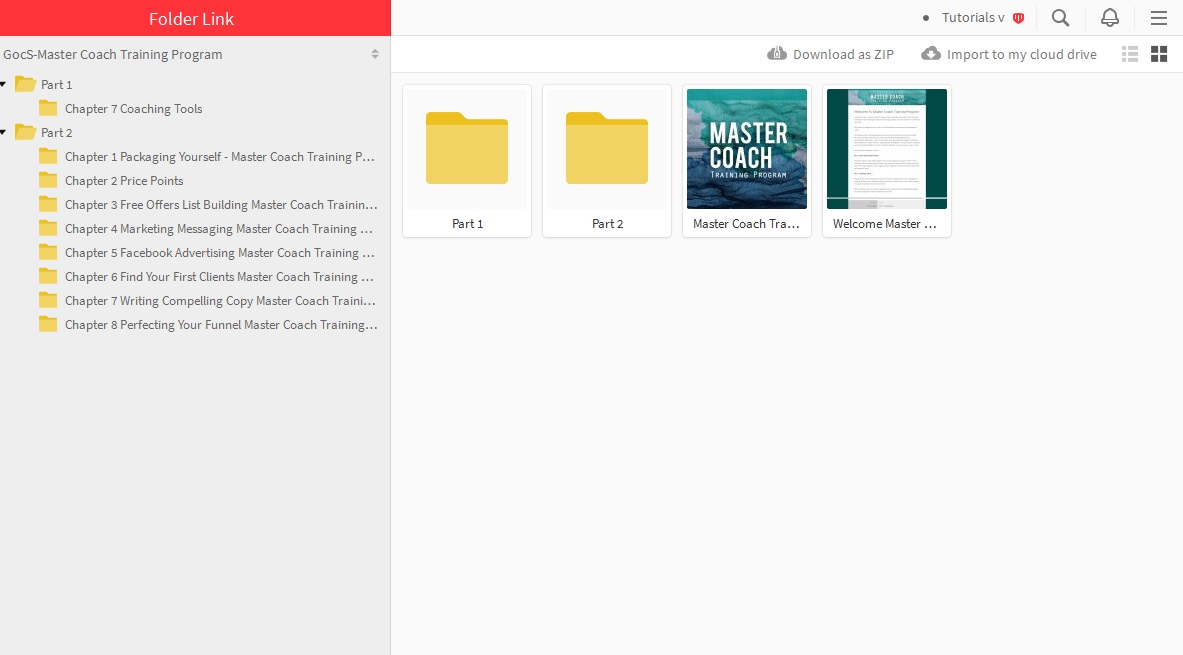Click the Part 1 caption under grid folder
This screenshot has height=655, width=1183.
467,224
